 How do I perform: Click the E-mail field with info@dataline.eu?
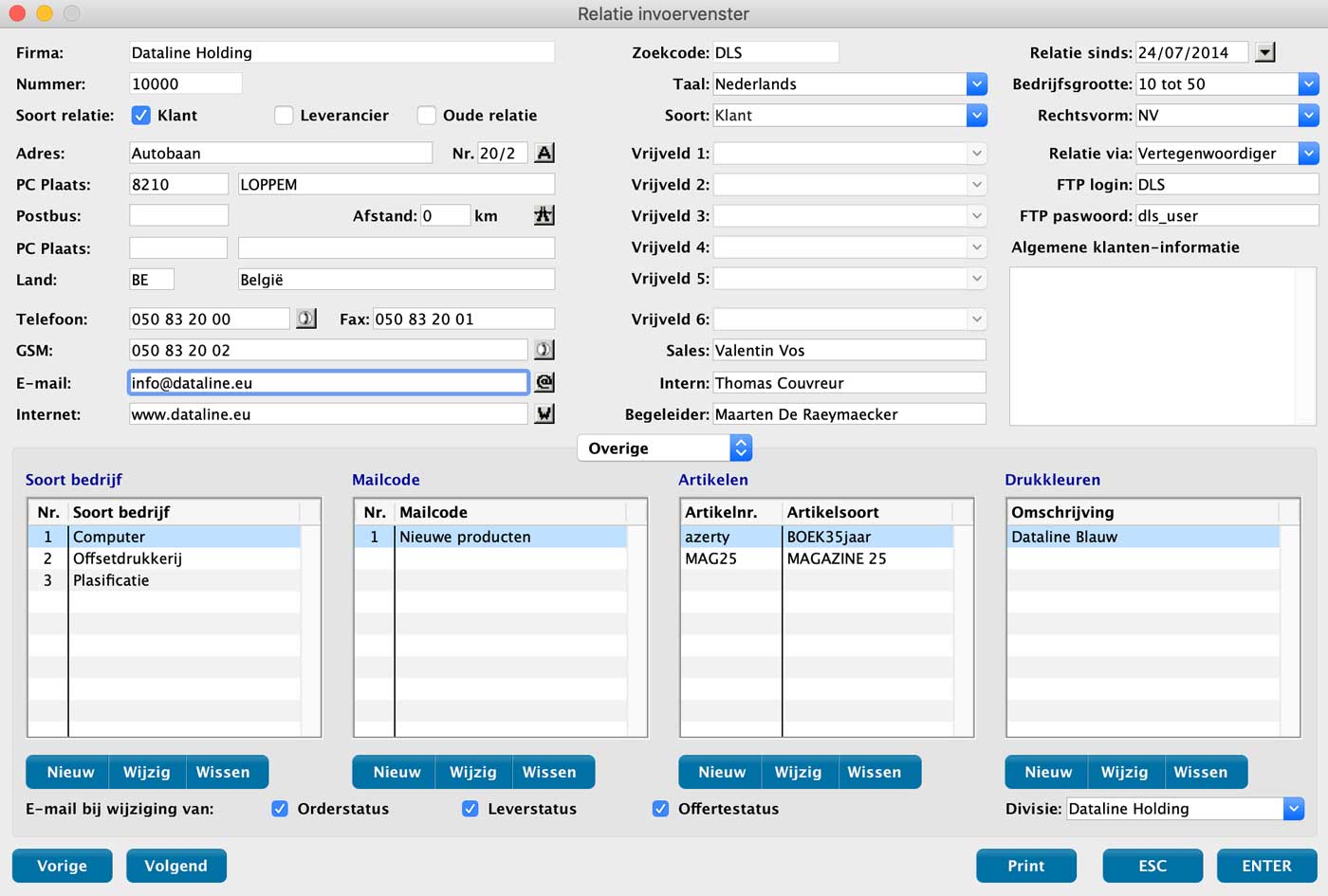tap(328, 382)
